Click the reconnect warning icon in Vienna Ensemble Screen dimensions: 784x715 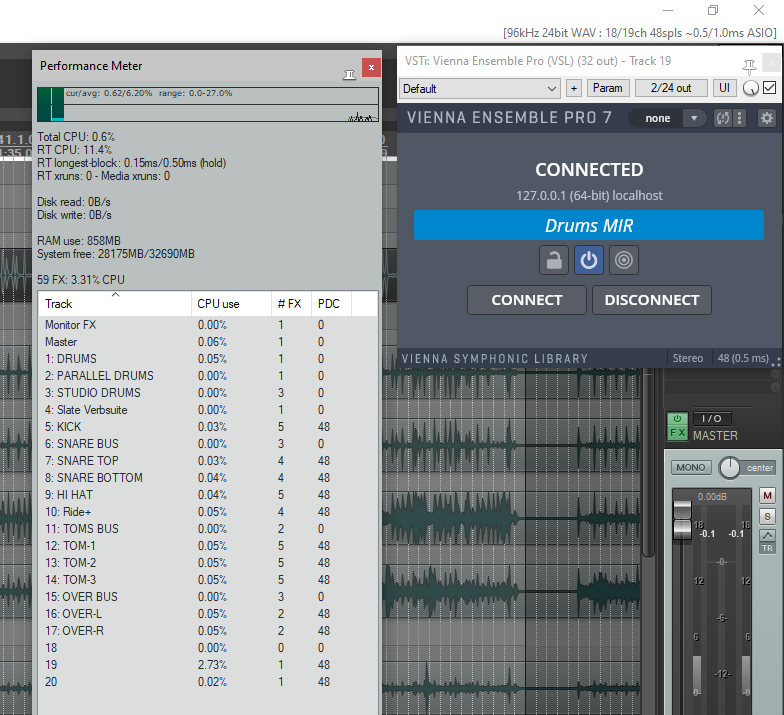click(x=722, y=118)
